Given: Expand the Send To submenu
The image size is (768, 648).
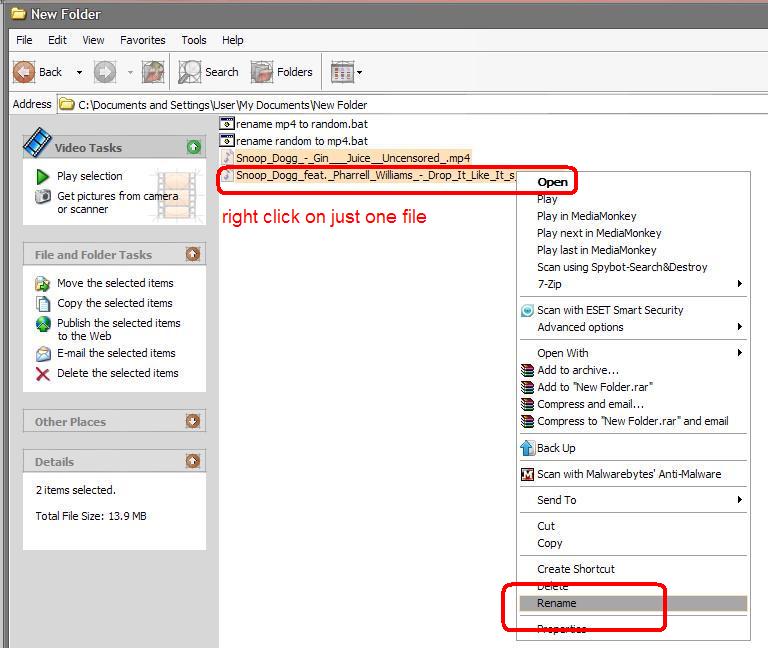Looking at the screenshot, I should coord(633,500).
